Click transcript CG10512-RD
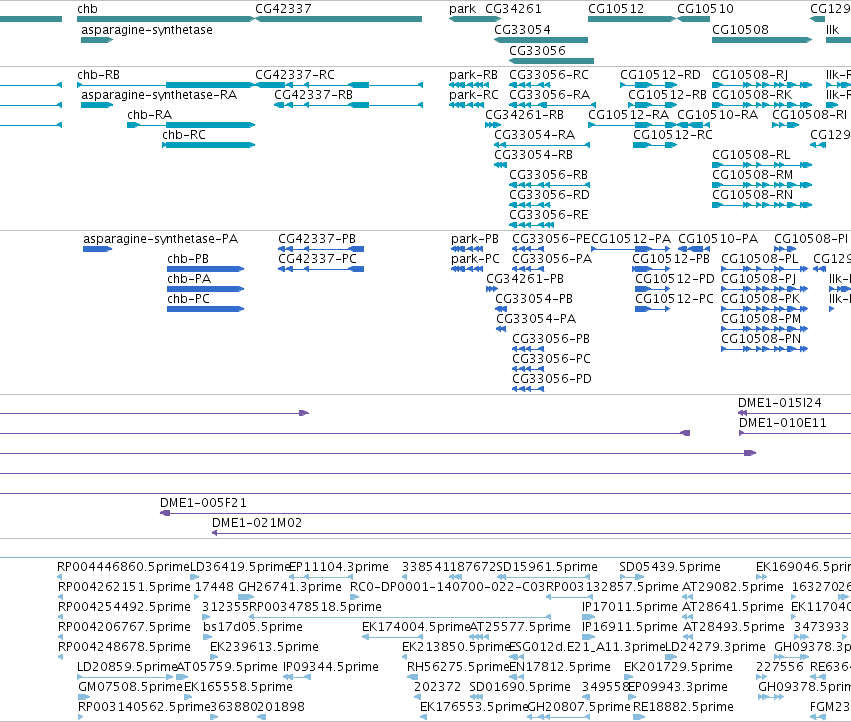851x722 pixels. (x=648, y=85)
